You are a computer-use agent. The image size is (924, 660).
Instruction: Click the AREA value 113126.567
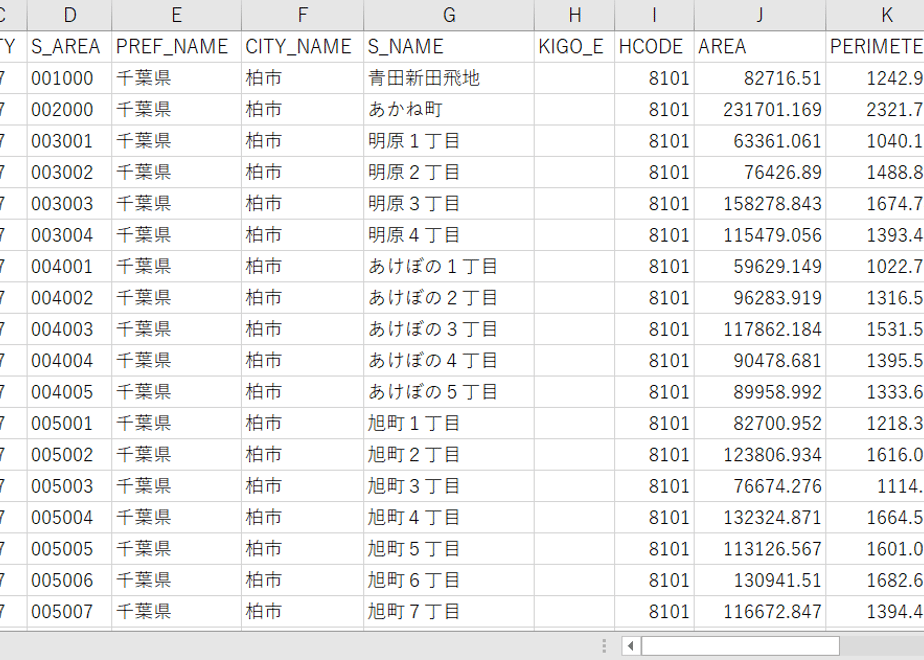760,549
